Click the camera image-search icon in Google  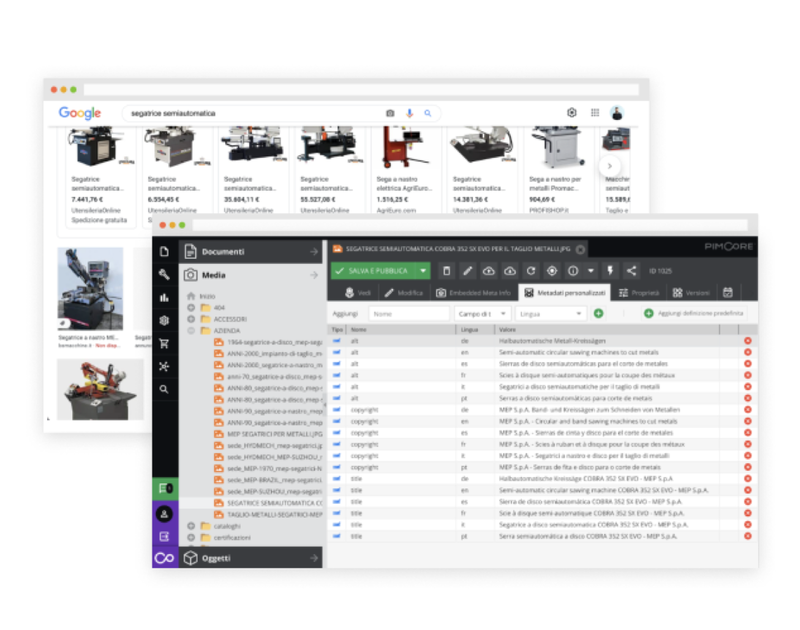coord(390,113)
